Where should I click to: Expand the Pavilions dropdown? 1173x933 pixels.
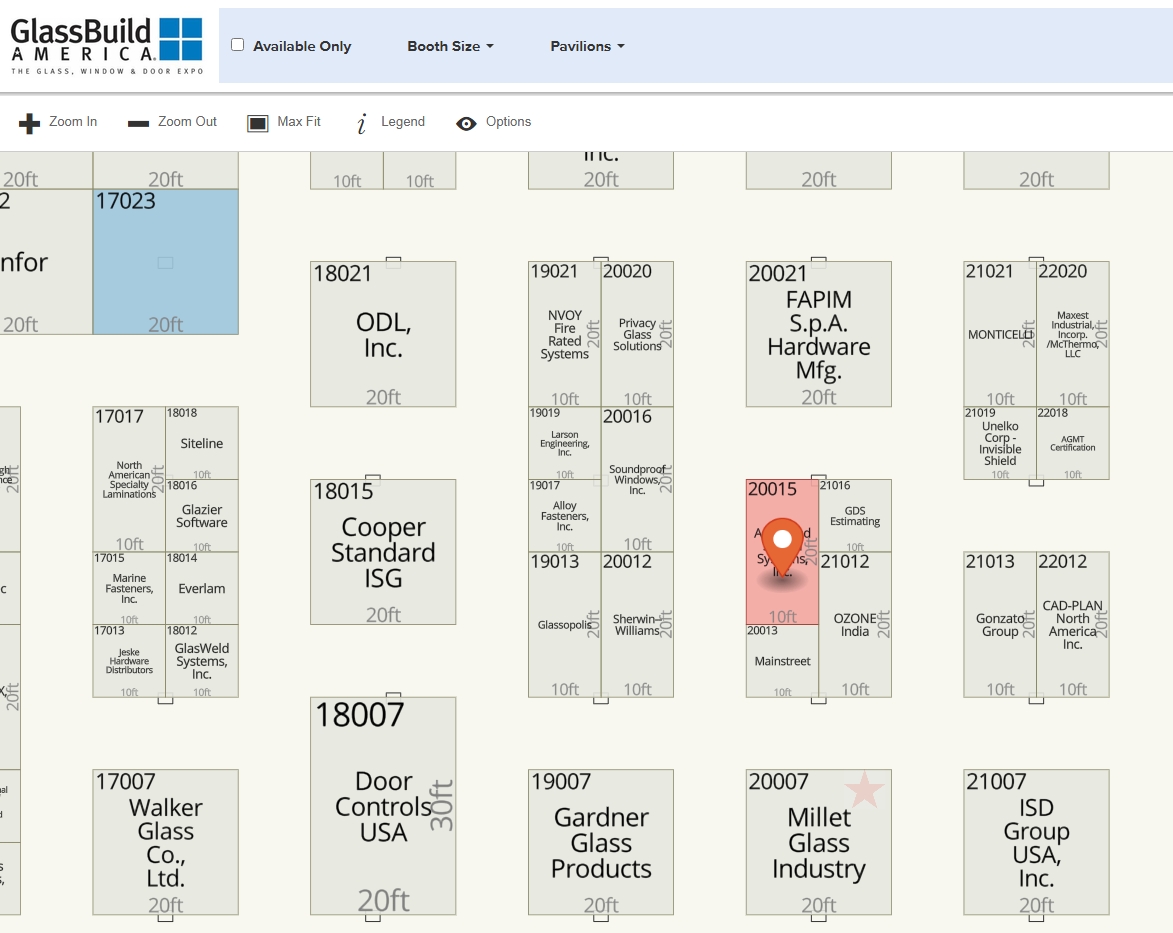587,46
